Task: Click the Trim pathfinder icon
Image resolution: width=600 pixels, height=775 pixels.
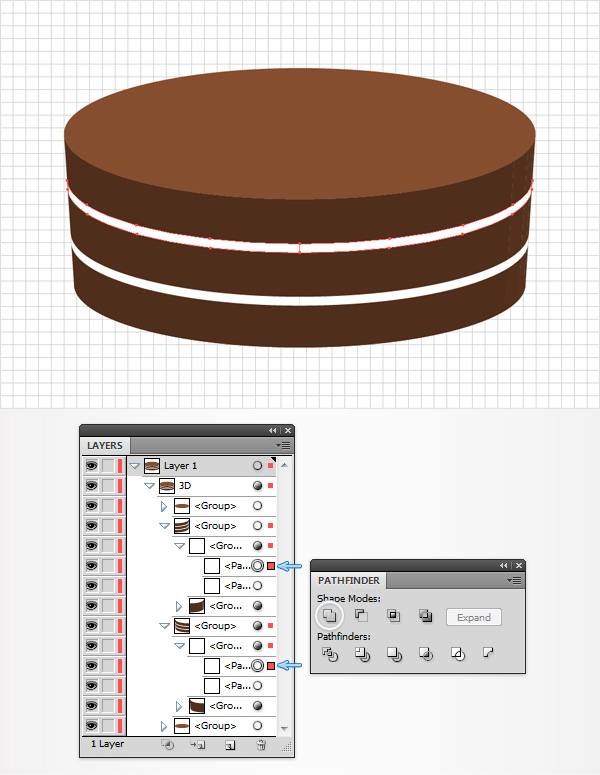Action: [362, 654]
